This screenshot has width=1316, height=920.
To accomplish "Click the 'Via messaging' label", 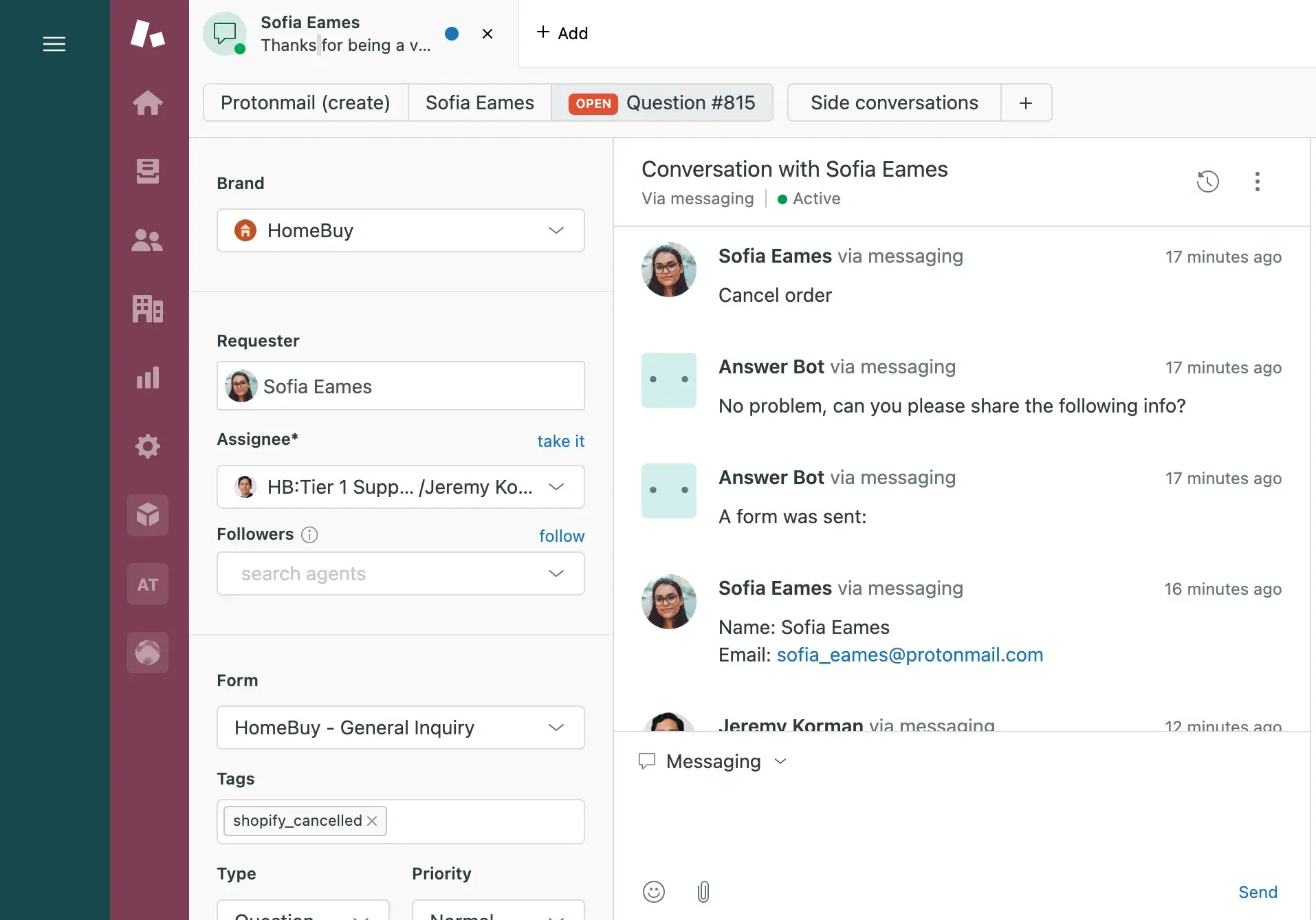I will 697,199.
